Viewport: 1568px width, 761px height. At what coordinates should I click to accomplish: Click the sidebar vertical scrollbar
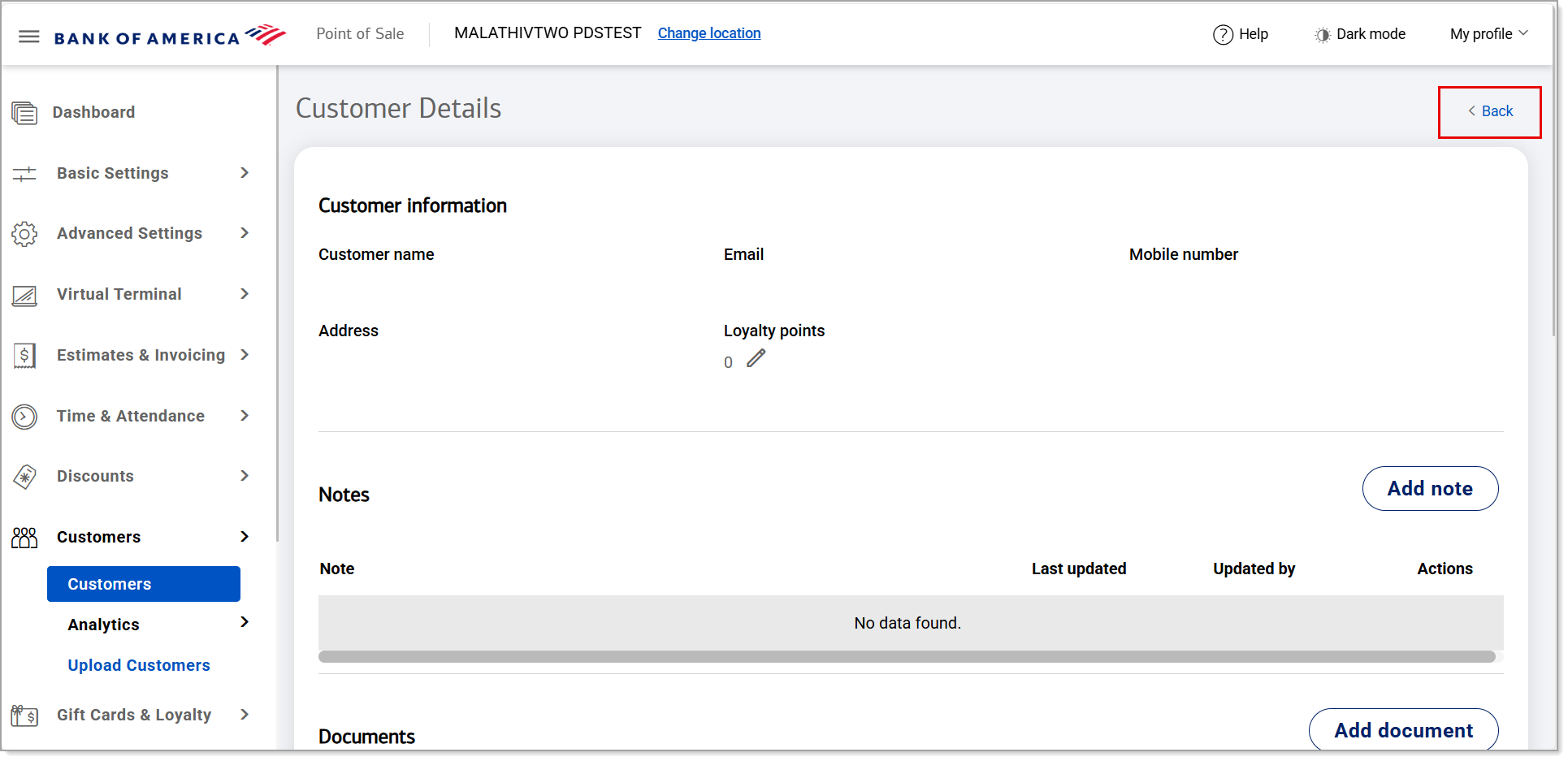point(277,305)
